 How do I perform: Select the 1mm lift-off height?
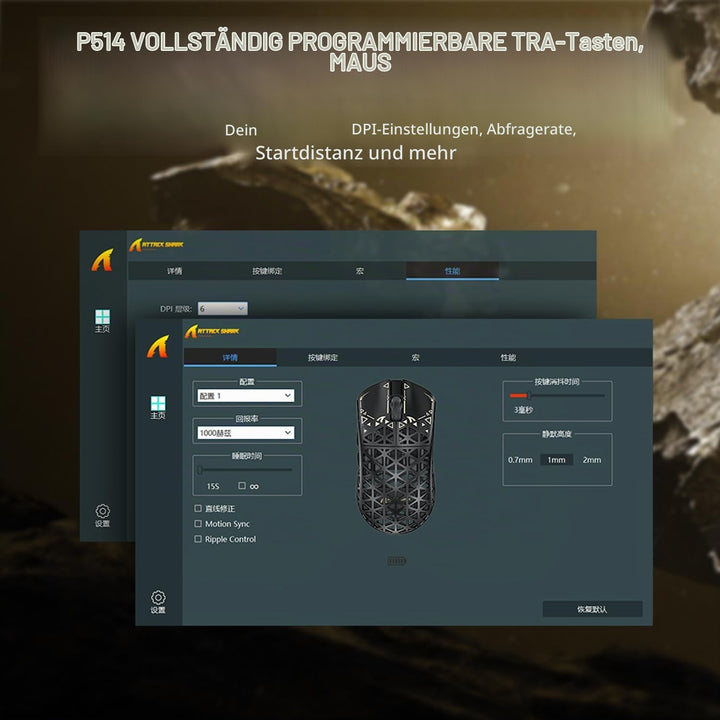pos(556,460)
